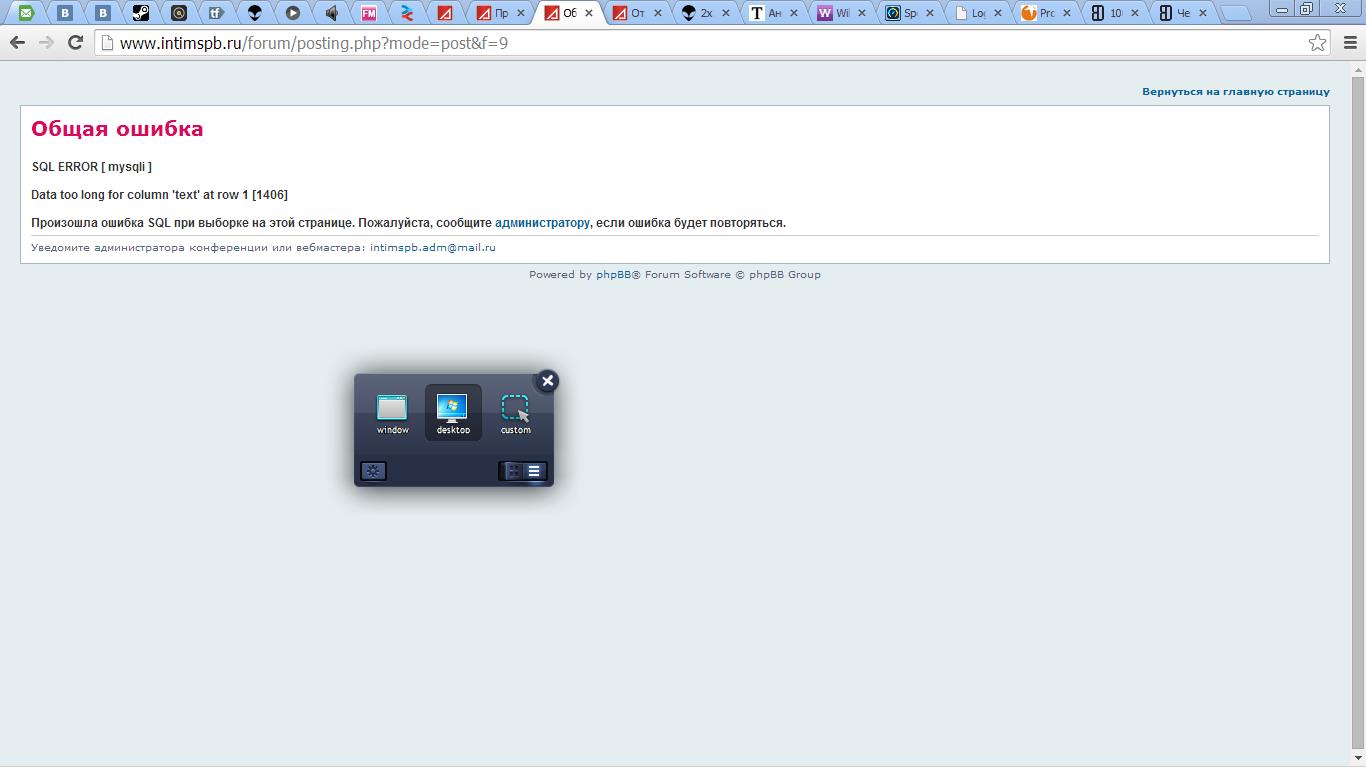Pick the custom region capture icon
This screenshot has height=768, width=1366.
515,409
